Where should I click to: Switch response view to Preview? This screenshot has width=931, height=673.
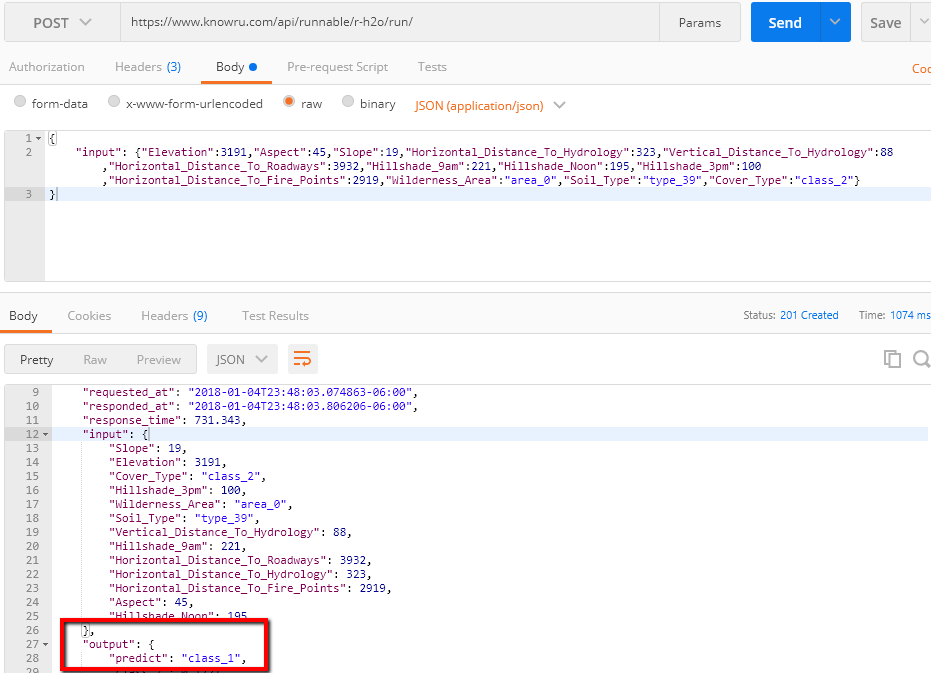click(159, 359)
